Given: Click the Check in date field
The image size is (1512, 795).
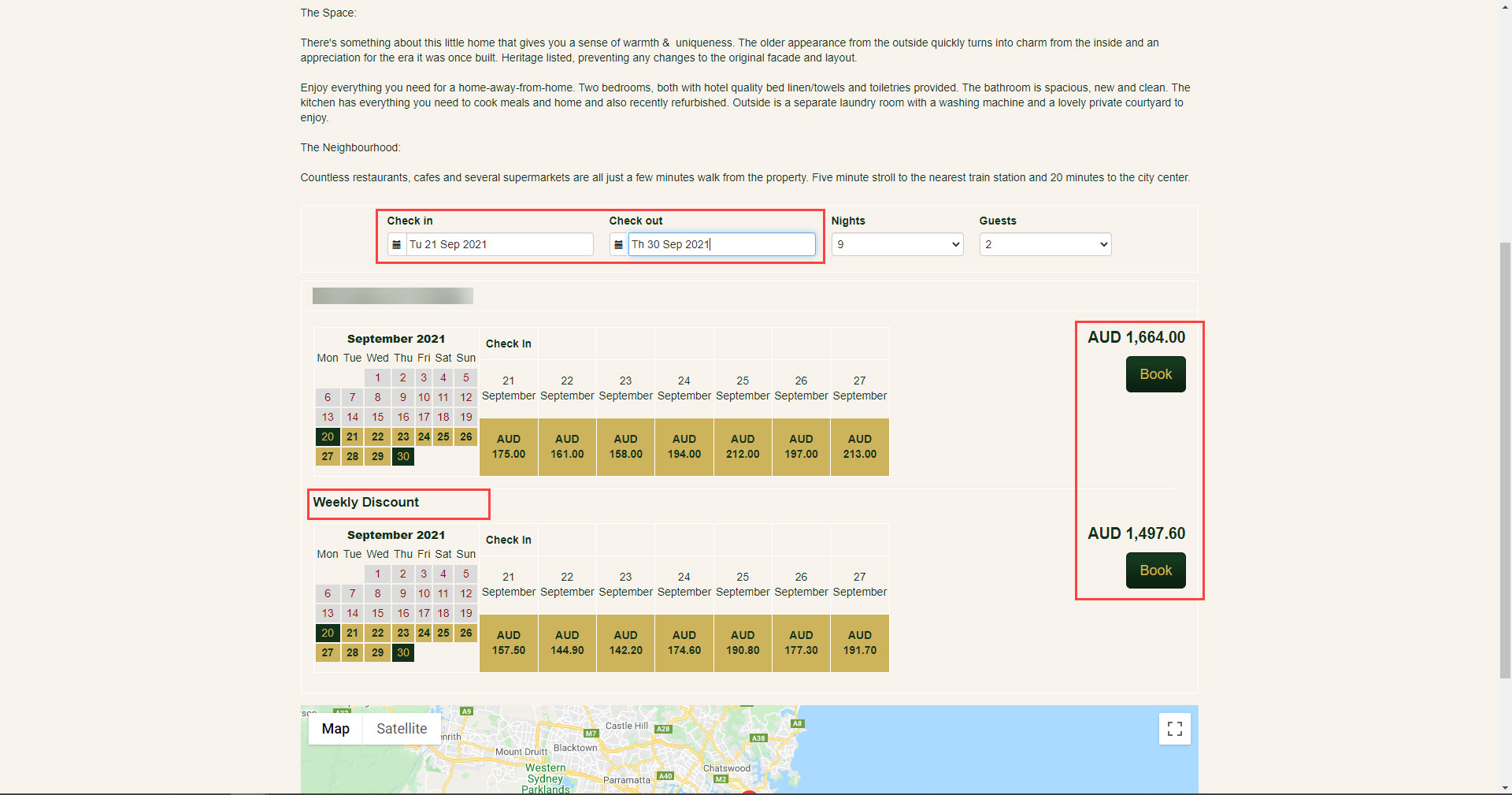Looking at the screenshot, I should (x=499, y=245).
